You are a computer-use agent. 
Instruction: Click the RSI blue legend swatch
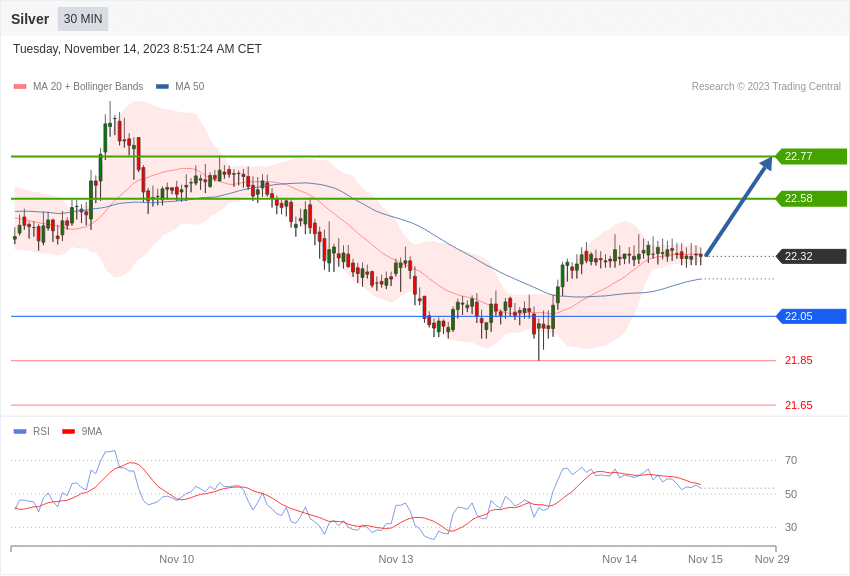tap(20, 432)
